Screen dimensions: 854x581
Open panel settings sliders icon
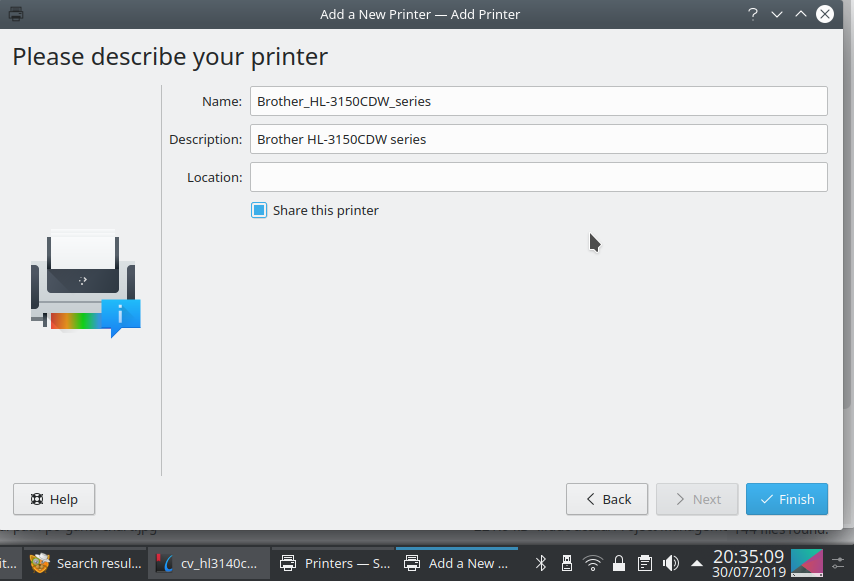(838, 563)
